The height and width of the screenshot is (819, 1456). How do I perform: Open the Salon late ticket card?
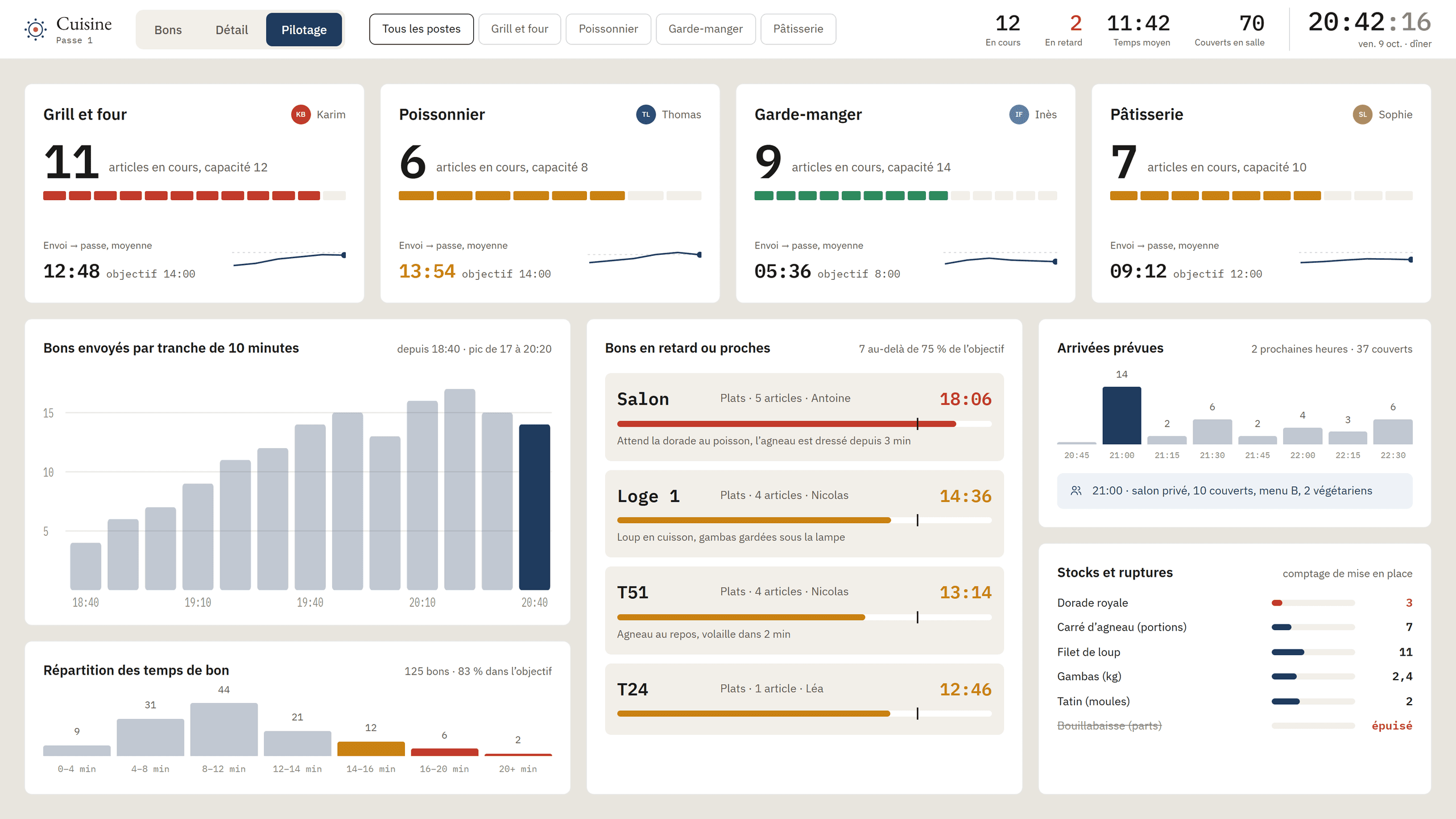804,417
